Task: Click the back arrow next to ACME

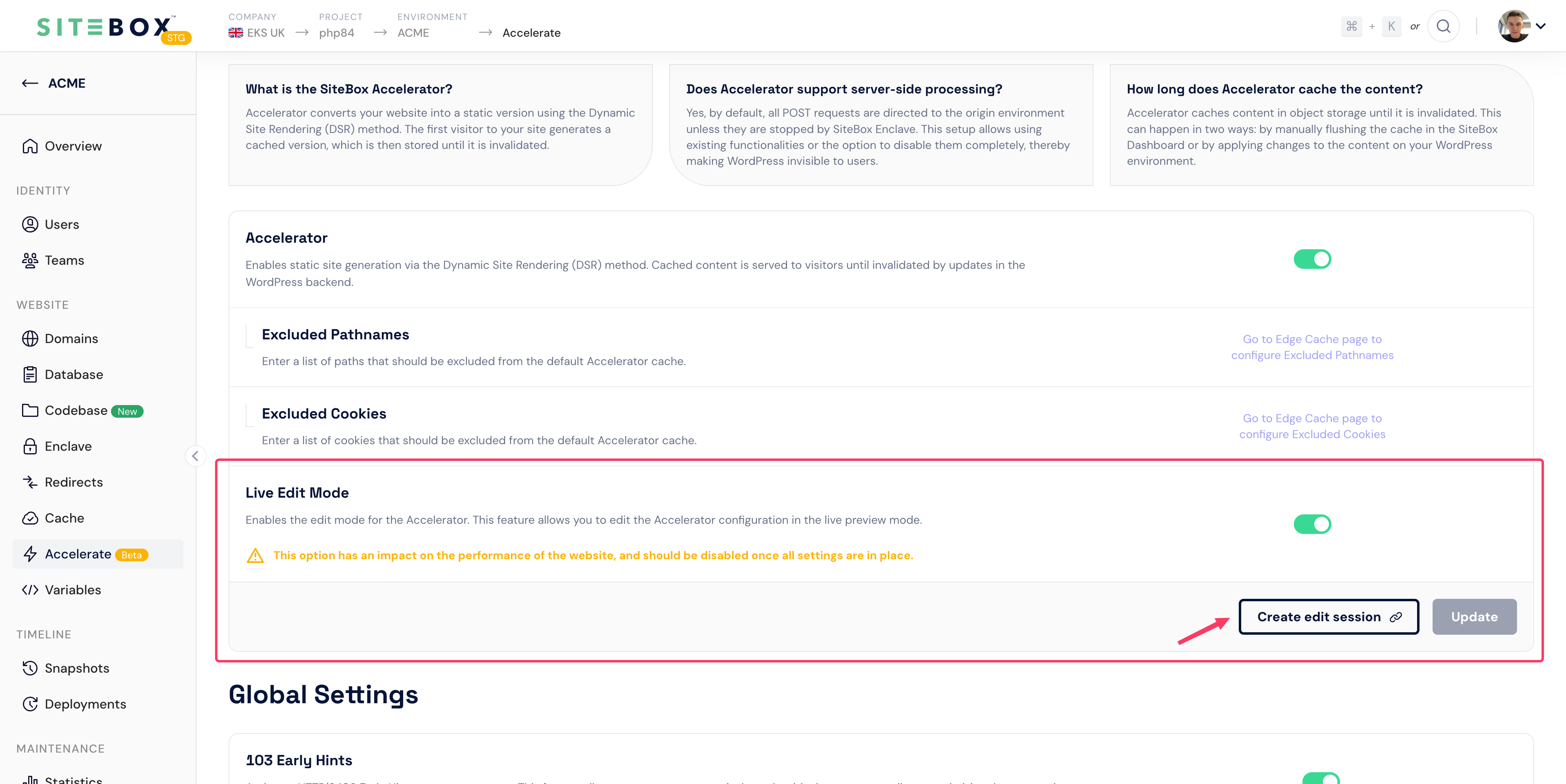Action: pyautogui.click(x=30, y=83)
